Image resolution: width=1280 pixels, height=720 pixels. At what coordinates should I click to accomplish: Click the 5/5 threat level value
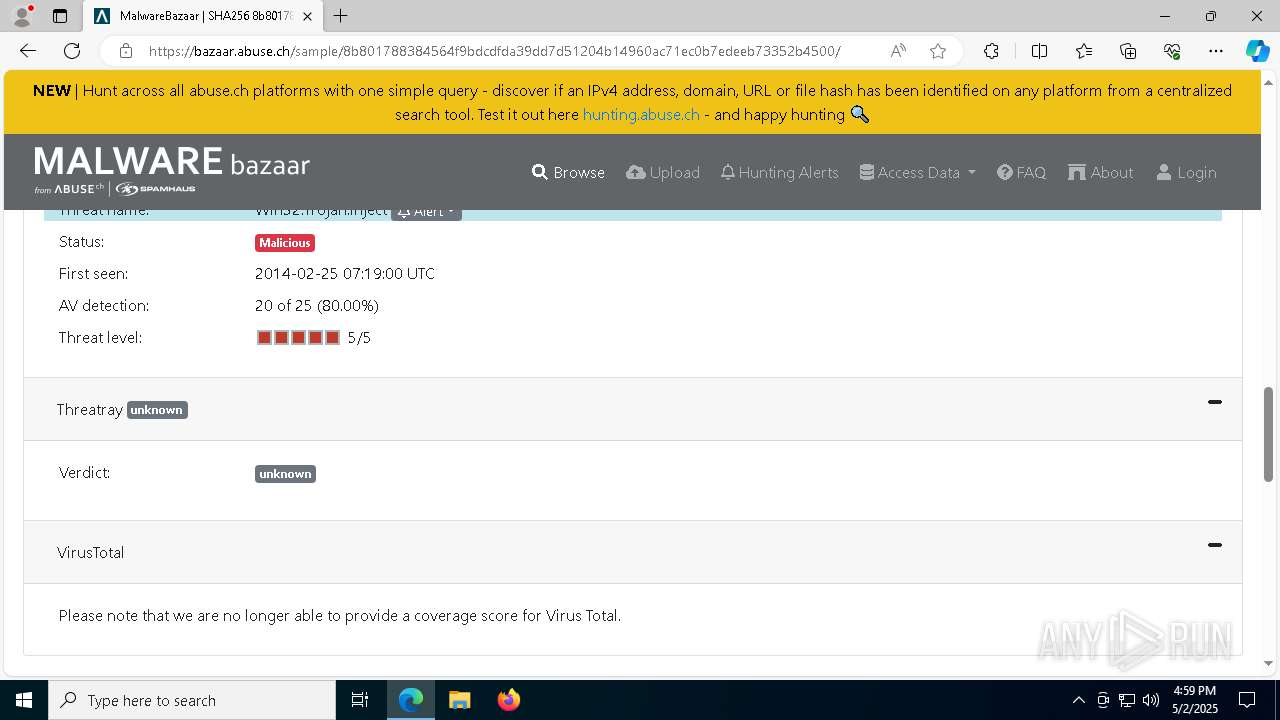(x=359, y=338)
